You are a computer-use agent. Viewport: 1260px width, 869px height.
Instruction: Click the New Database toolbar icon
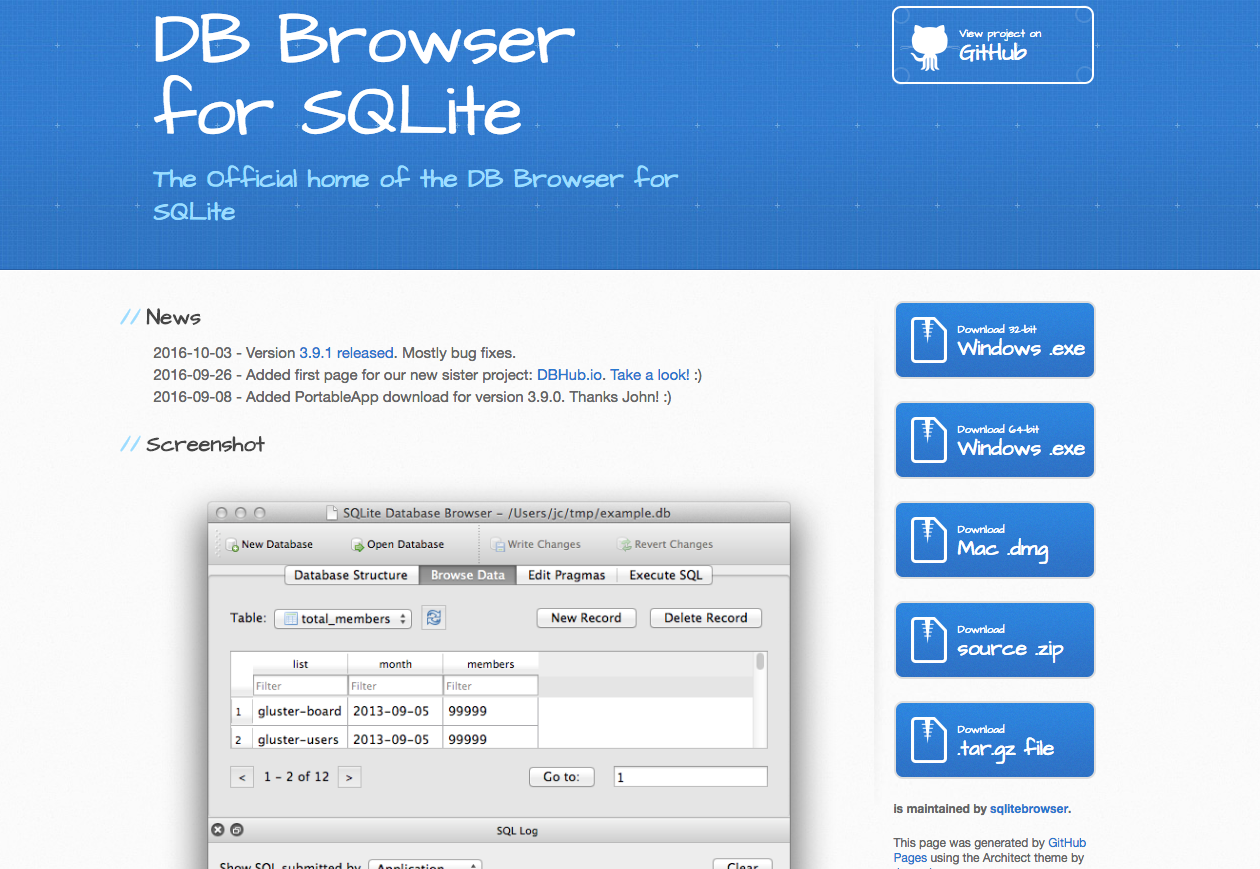[232, 545]
